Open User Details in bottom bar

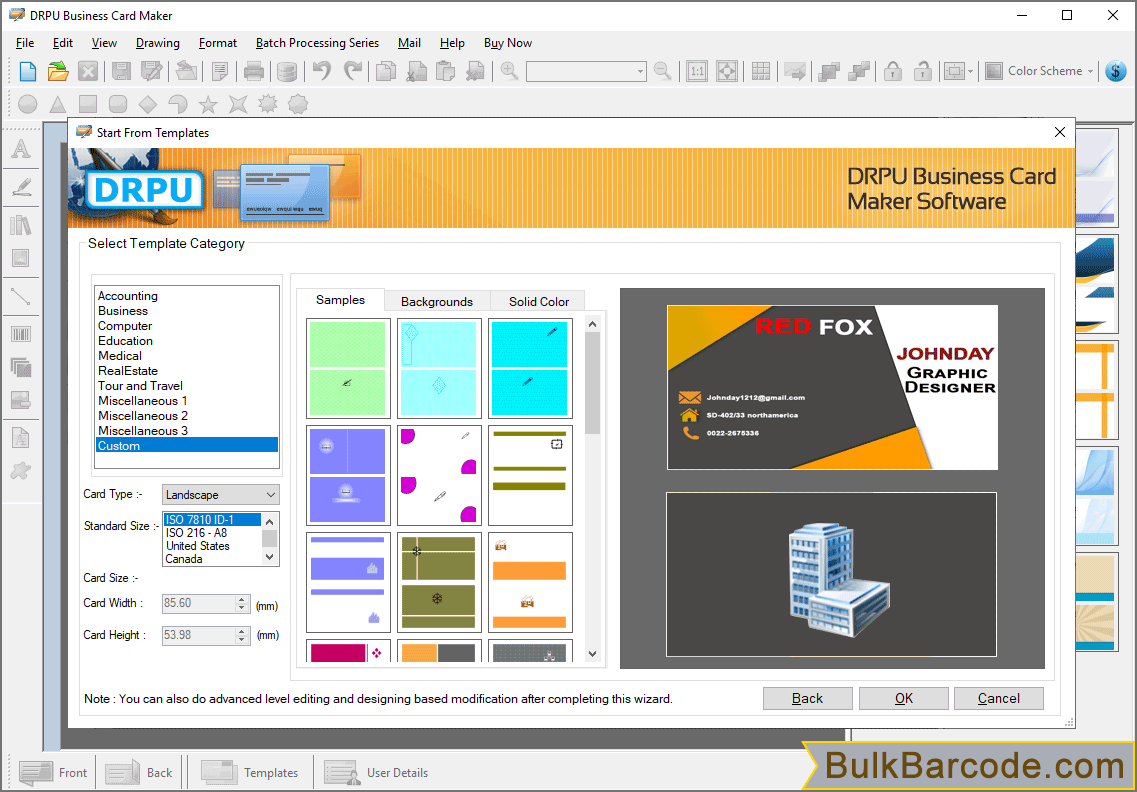coord(376,772)
